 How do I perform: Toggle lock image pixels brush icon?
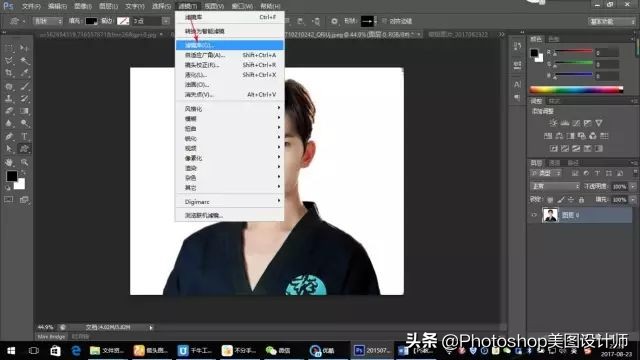[x=561, y=200]
